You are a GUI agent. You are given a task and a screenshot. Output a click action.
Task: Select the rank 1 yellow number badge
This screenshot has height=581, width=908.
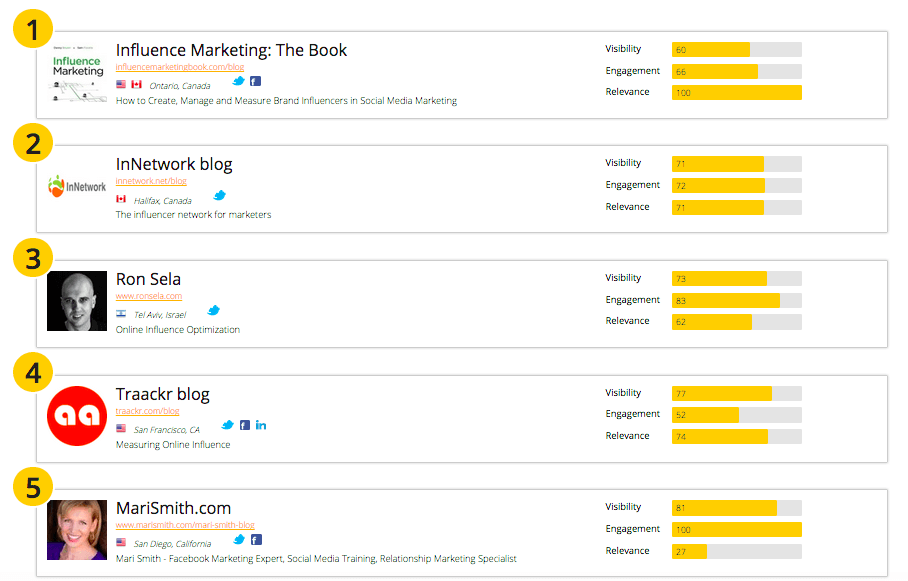point(33,30)
